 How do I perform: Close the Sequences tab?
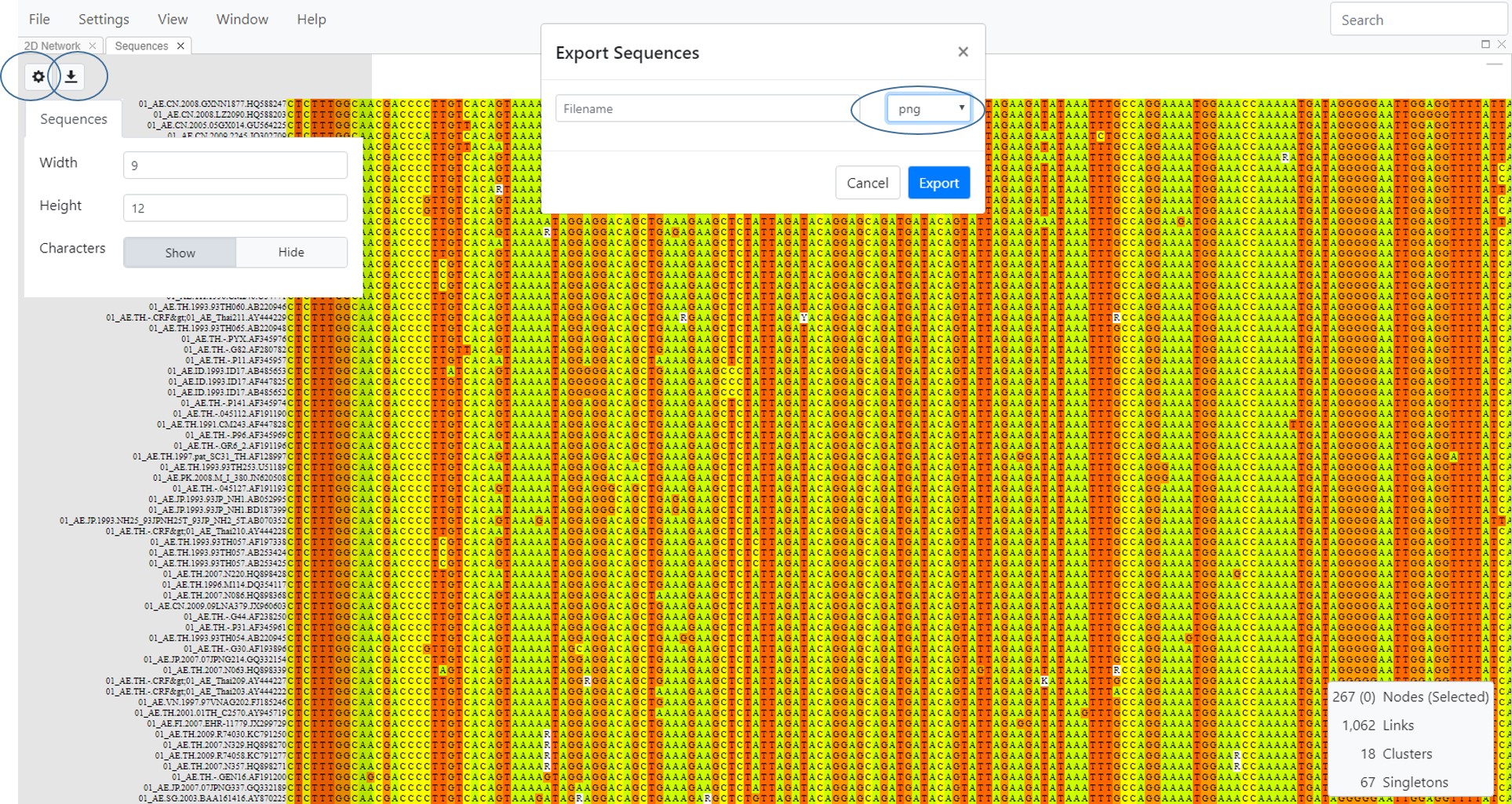(x=180, y=45)
